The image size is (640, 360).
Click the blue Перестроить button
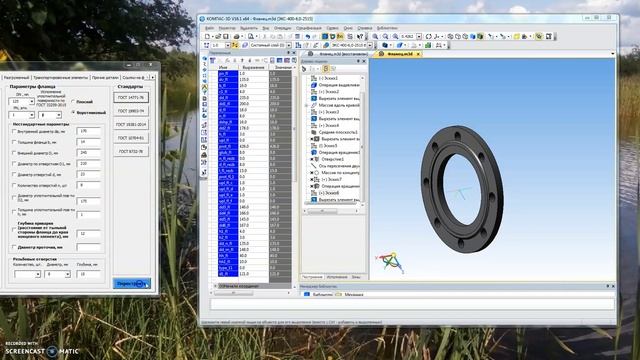click(x=131, y=283)
